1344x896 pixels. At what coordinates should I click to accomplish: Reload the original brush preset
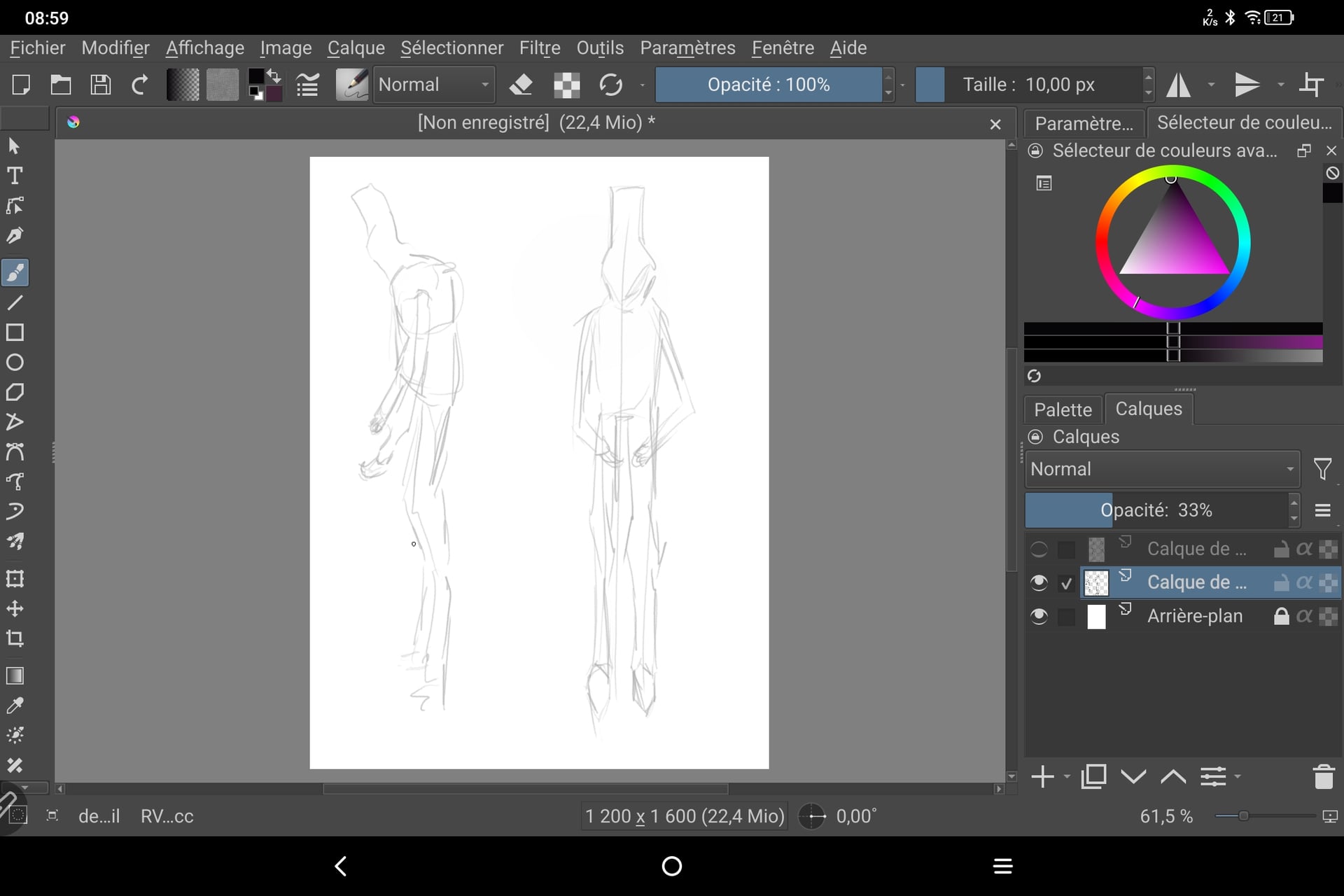[611, 85]
